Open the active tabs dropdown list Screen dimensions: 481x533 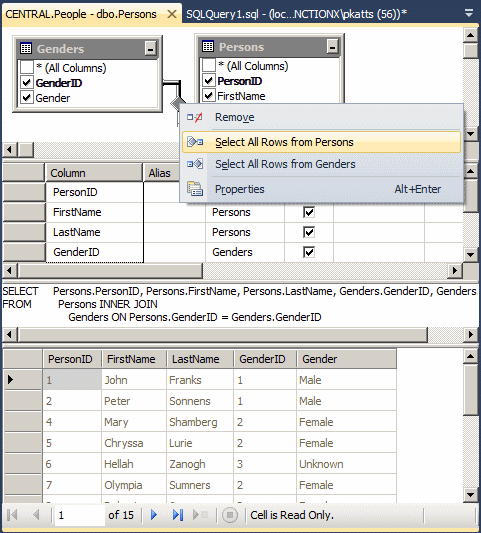click(x=469, y=14)
